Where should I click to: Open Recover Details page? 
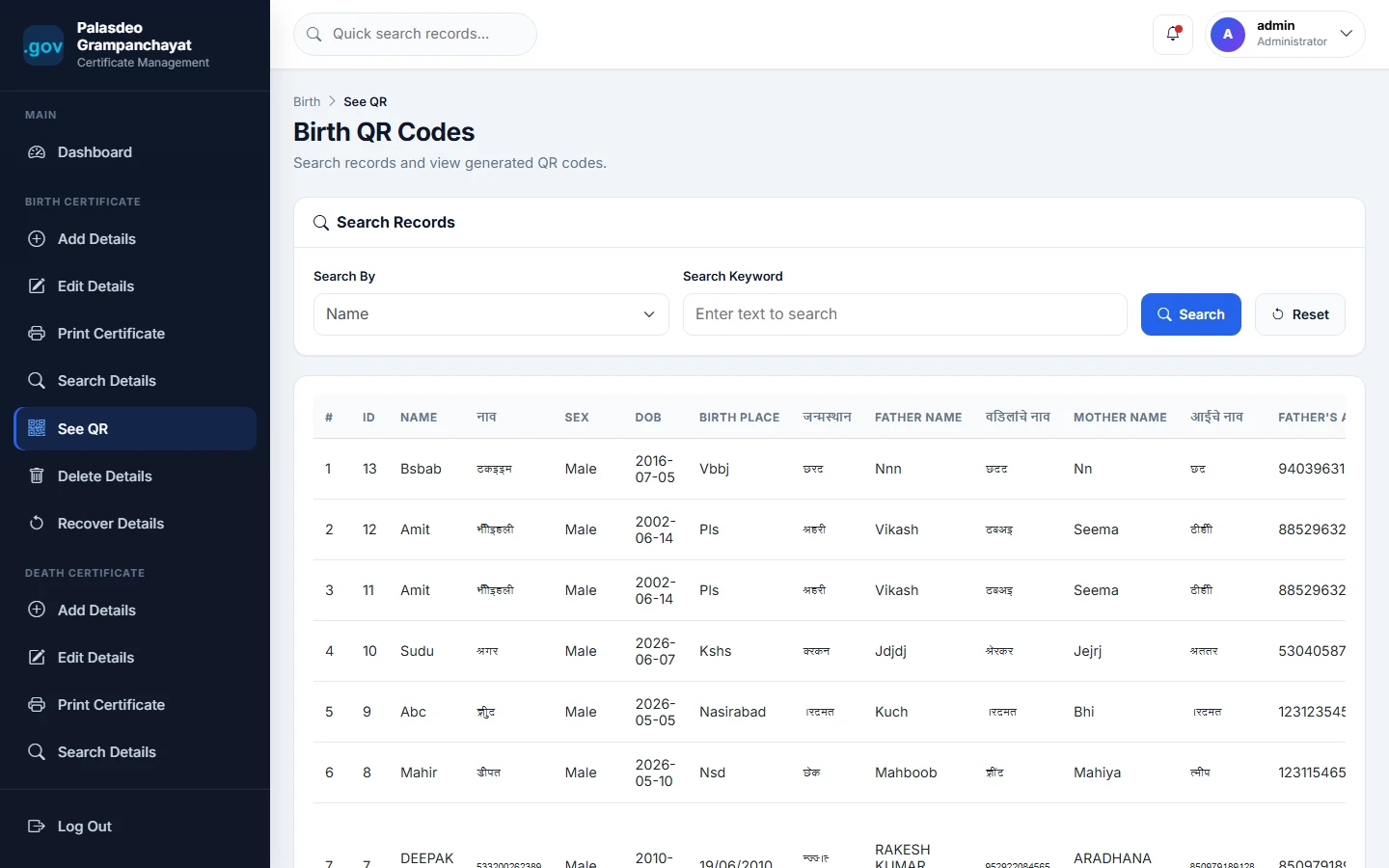pyautogui.click(x=135, y=524)
